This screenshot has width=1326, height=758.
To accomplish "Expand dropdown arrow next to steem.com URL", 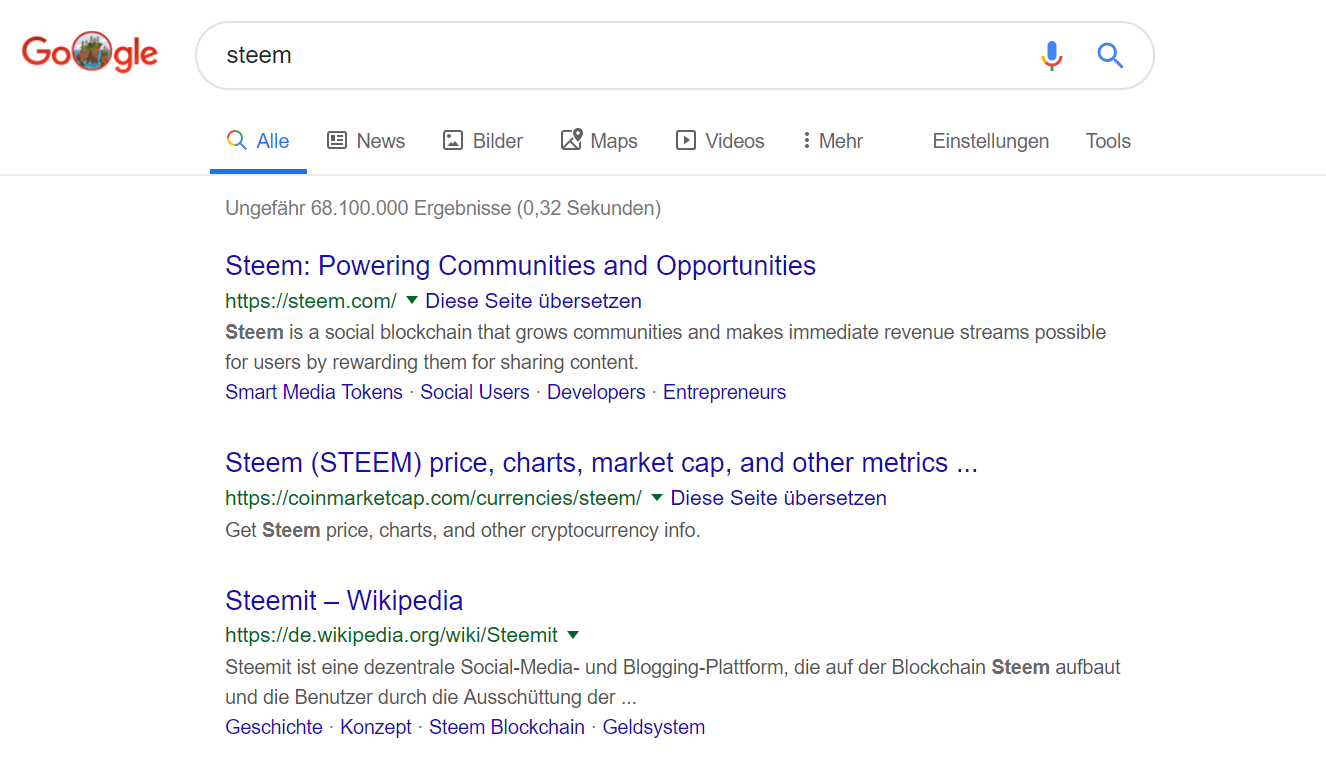I will tap(411, 300).
